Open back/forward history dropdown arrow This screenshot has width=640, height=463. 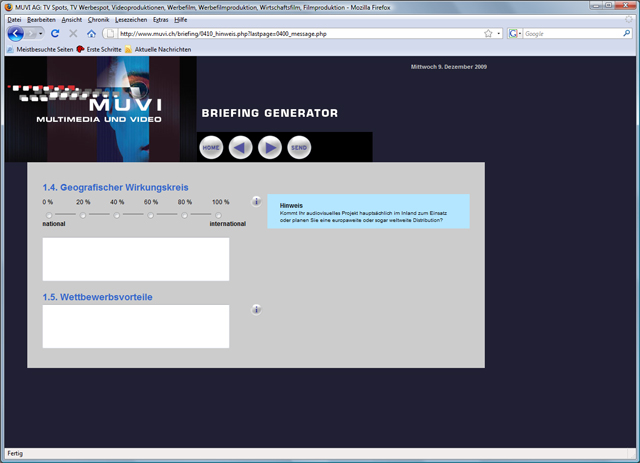tap(39, 34)
